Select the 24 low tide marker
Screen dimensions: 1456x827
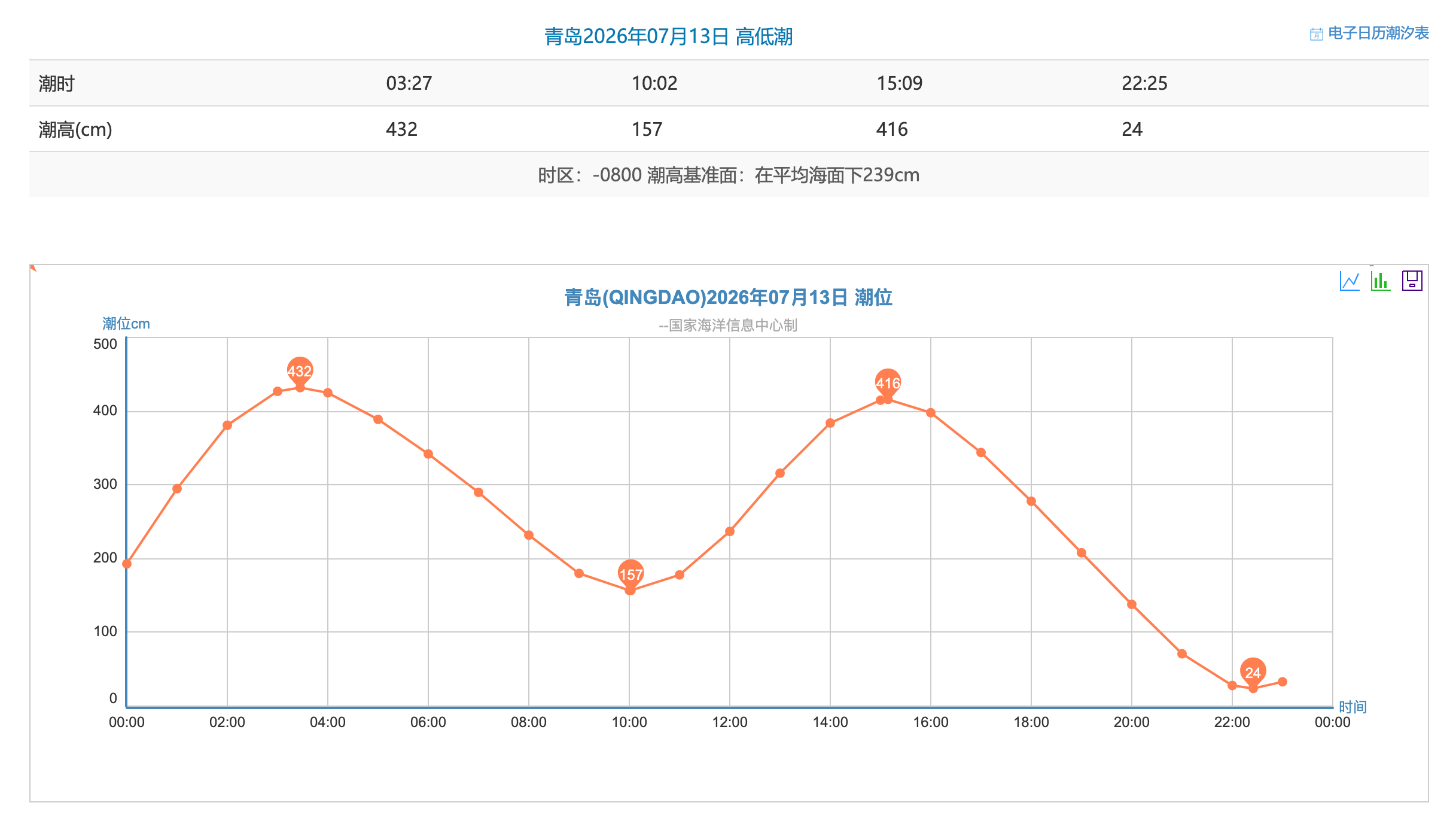click(1253, 673)
